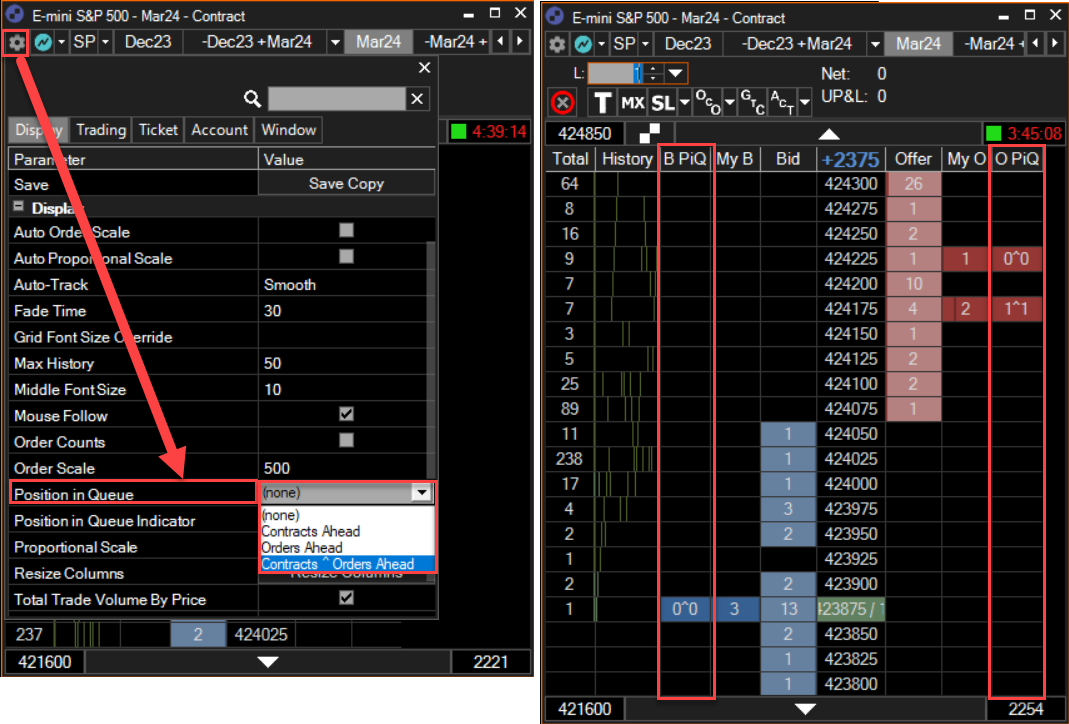The height and width of the screenshot is (724, 1069).
Task: Disable the Mouse Follow checkbox
Action: pyautogui.click(x=345, y=416)
